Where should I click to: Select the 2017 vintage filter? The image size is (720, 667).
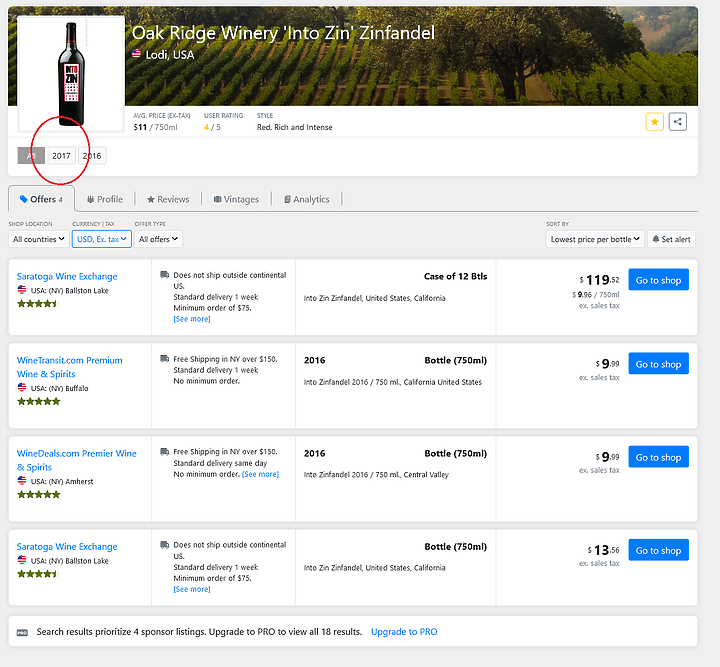coord(61,156)
